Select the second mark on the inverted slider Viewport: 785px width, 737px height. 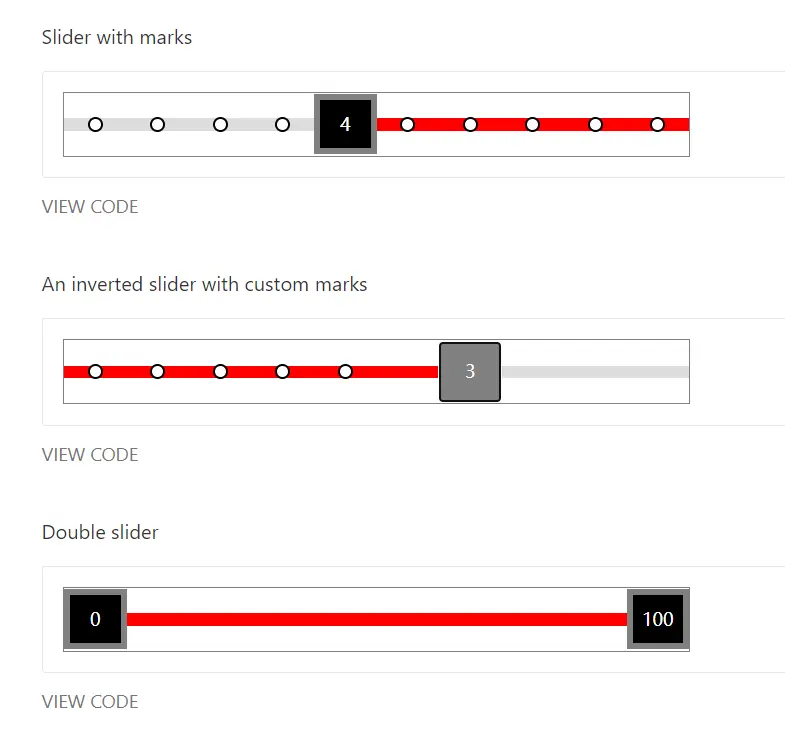[157, 372]
